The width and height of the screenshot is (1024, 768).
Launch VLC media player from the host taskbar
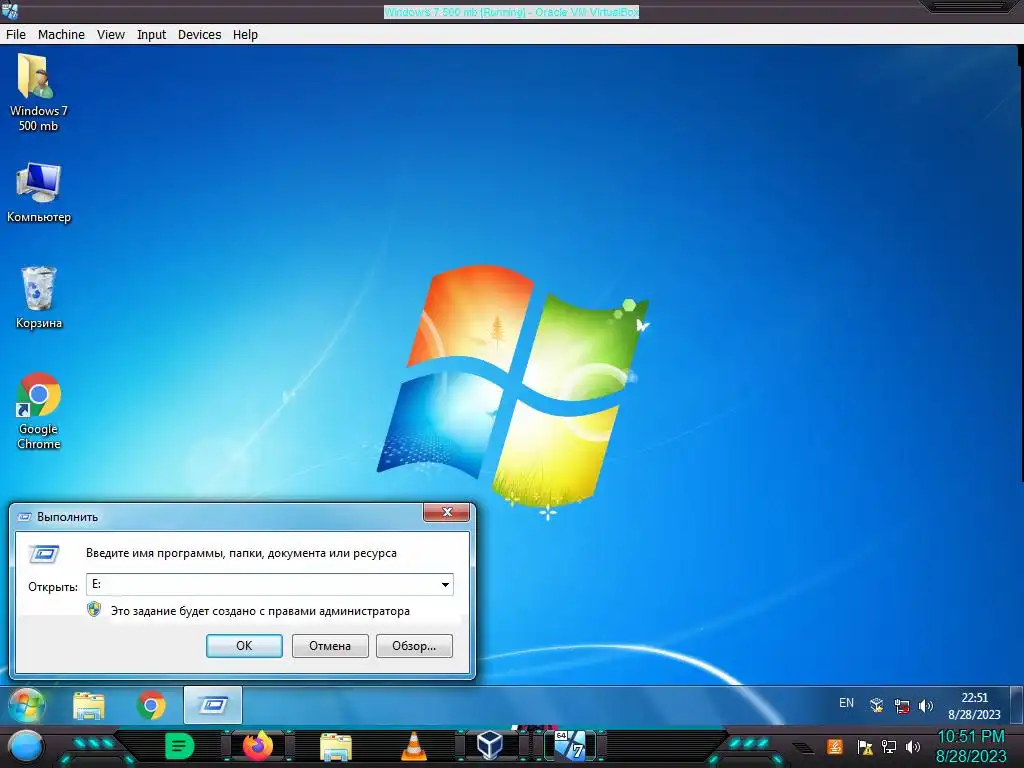click(x=413, y=746)
